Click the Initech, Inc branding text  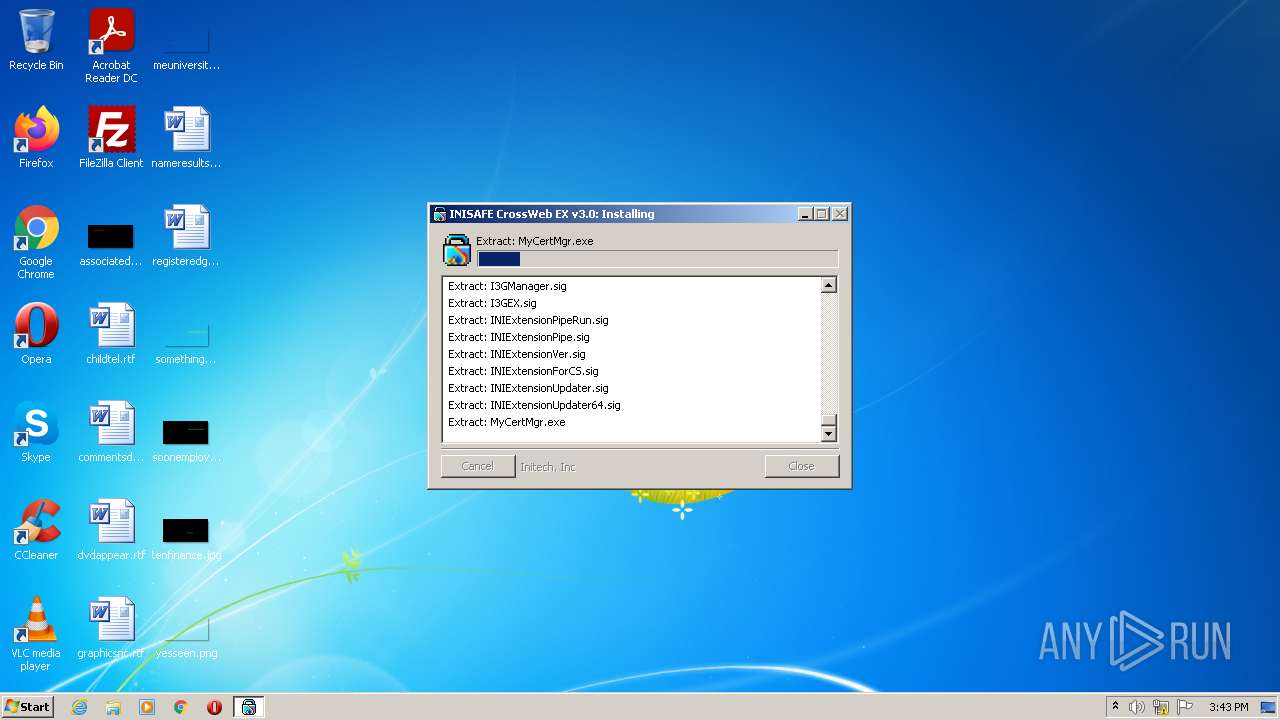[548, 467]
